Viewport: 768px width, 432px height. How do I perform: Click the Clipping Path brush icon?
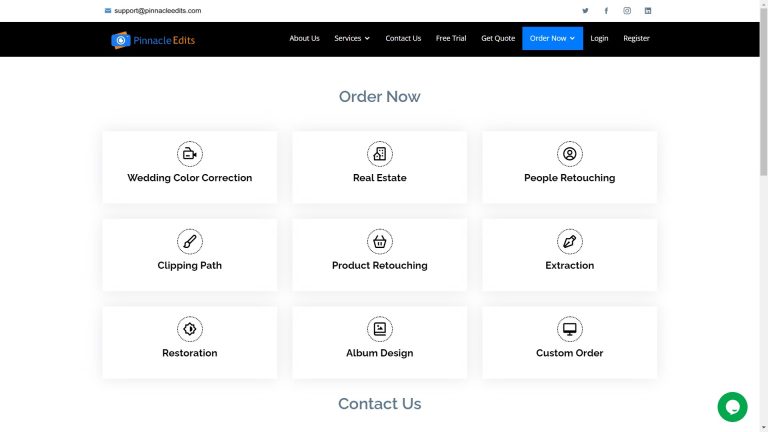click(x=189, y=241)
